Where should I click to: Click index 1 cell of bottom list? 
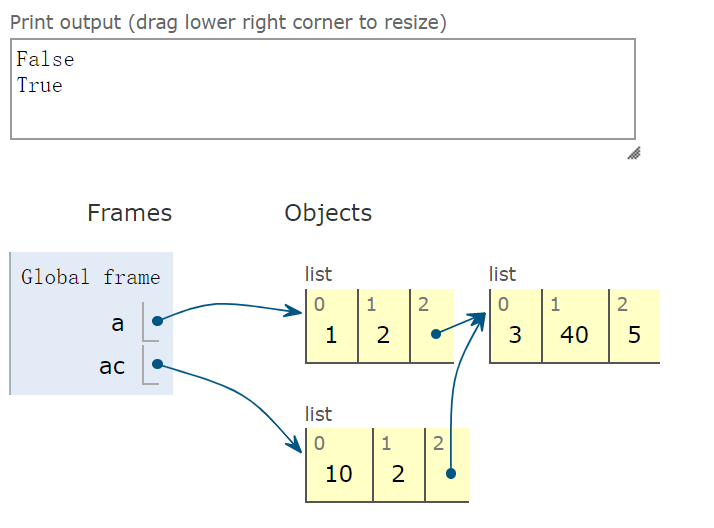pos(399,465)
